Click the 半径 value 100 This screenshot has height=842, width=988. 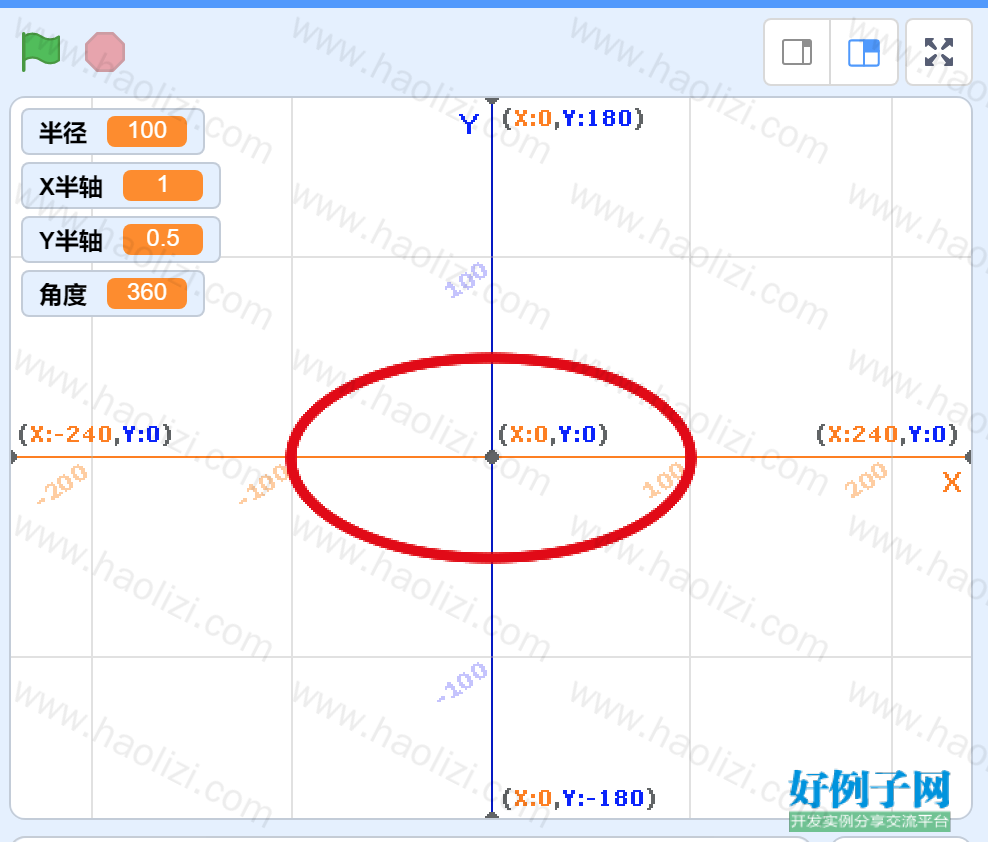pyautogui.click(x=147, y=131)
